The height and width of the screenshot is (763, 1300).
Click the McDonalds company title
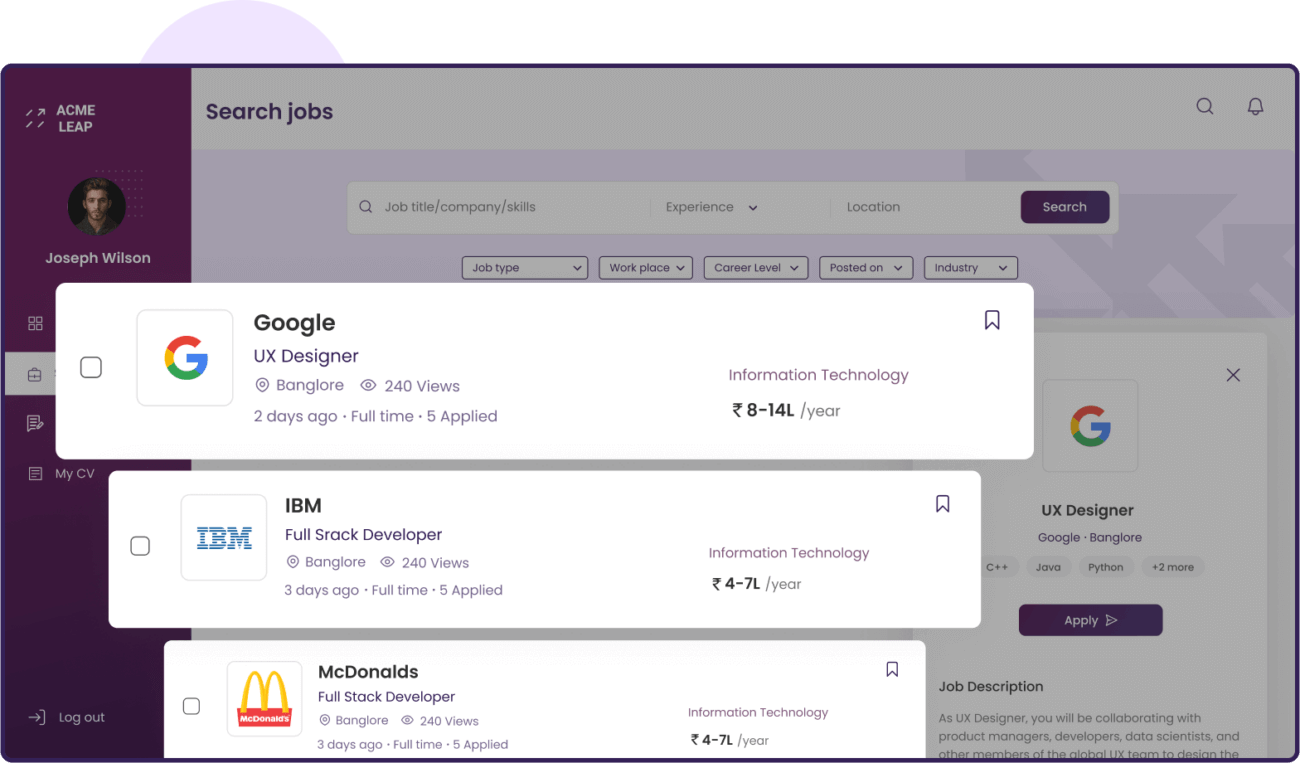(x=368, y=672)
